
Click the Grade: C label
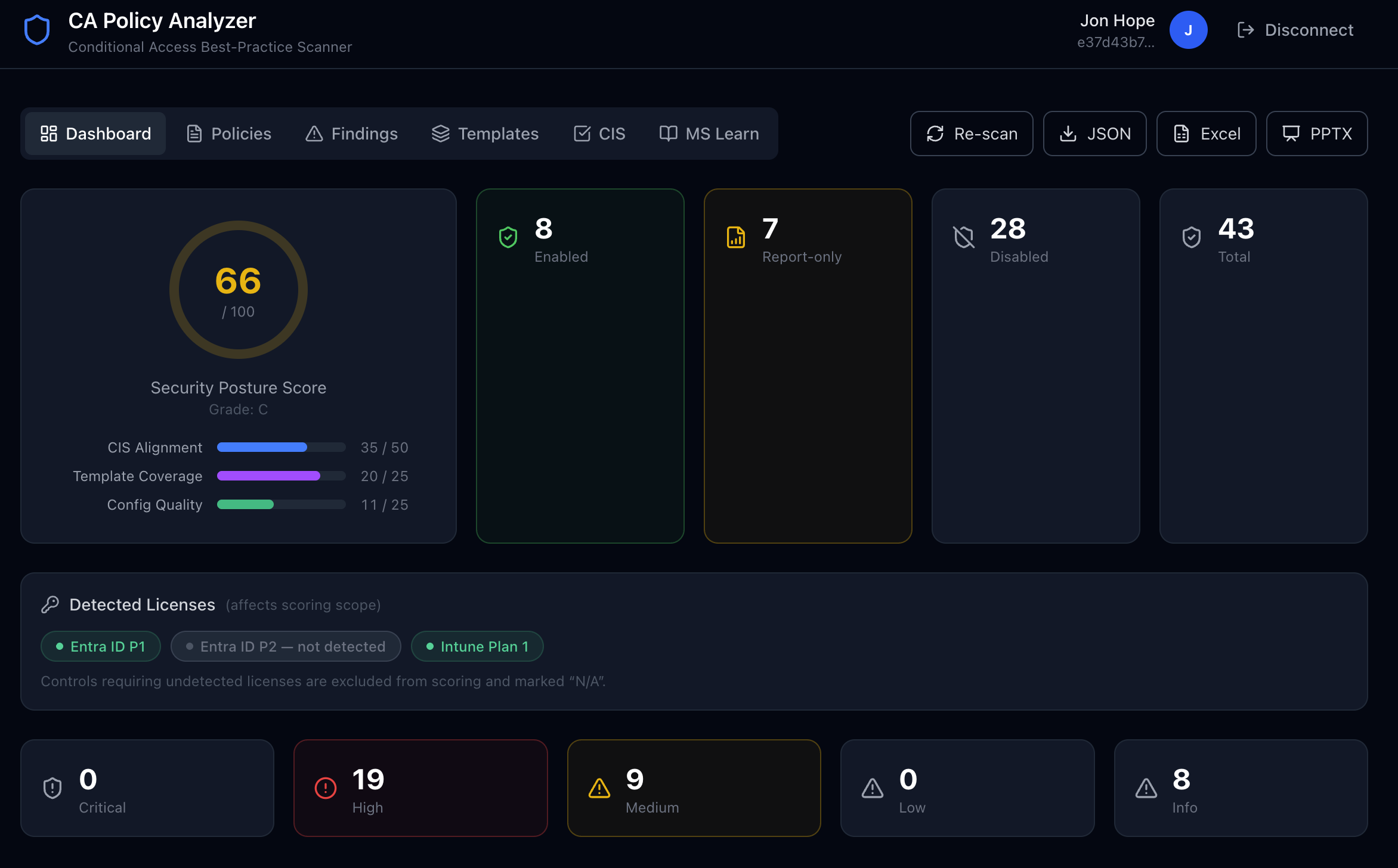239,410
